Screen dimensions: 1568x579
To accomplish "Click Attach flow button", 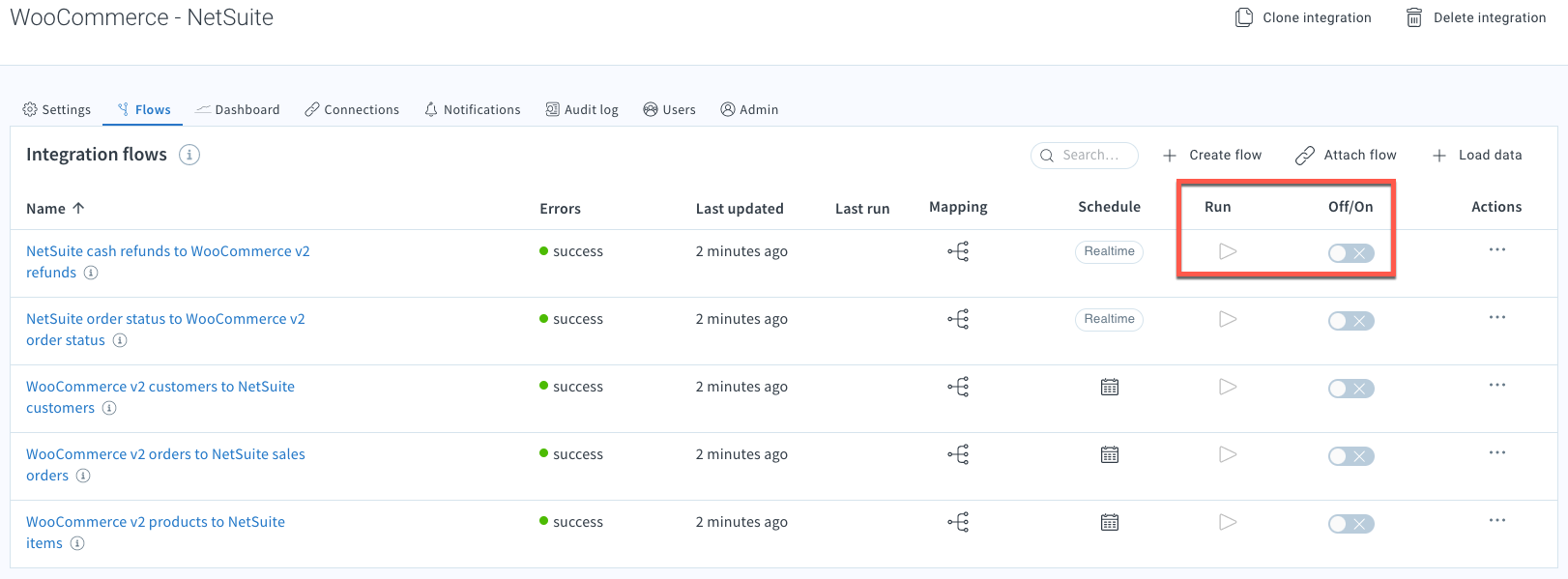I will pyautogui.click(x=1346, y=155).
